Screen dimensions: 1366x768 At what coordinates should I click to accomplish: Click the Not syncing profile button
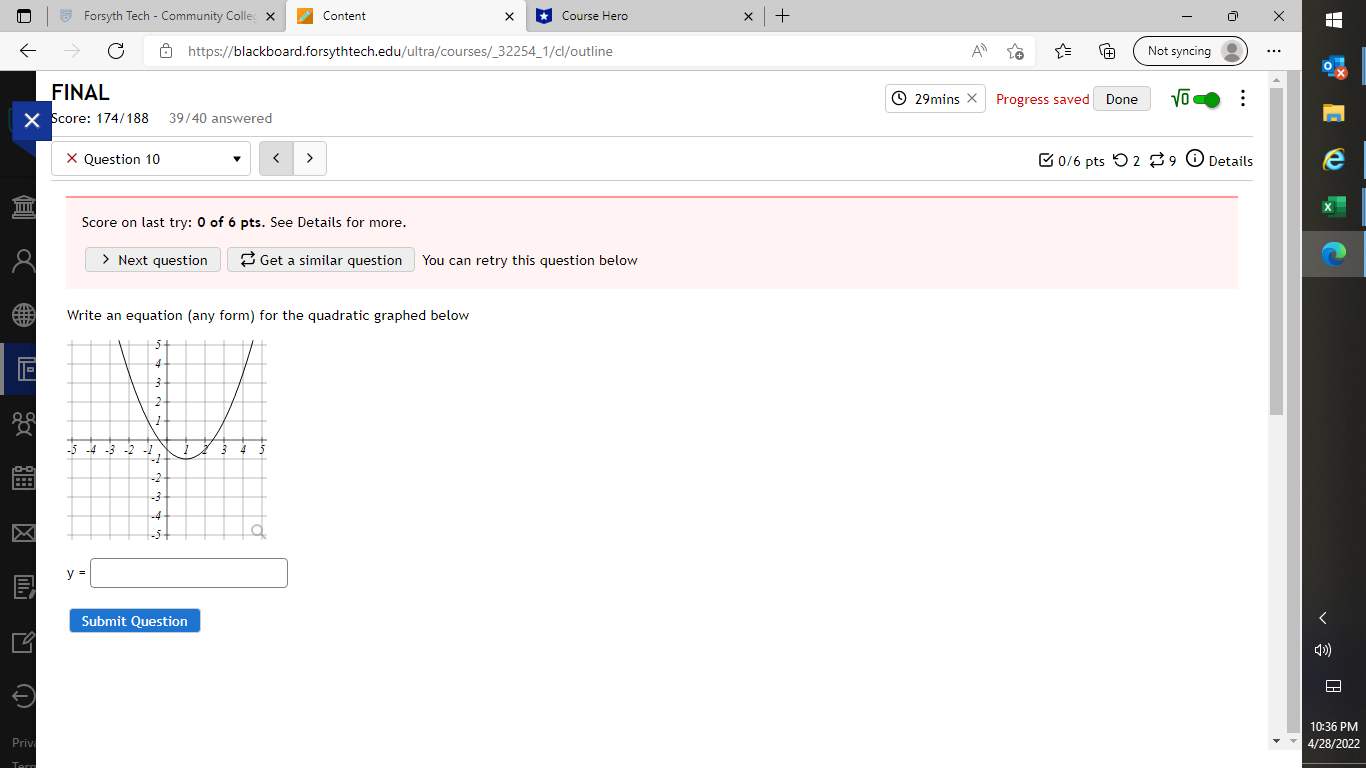1190,51
